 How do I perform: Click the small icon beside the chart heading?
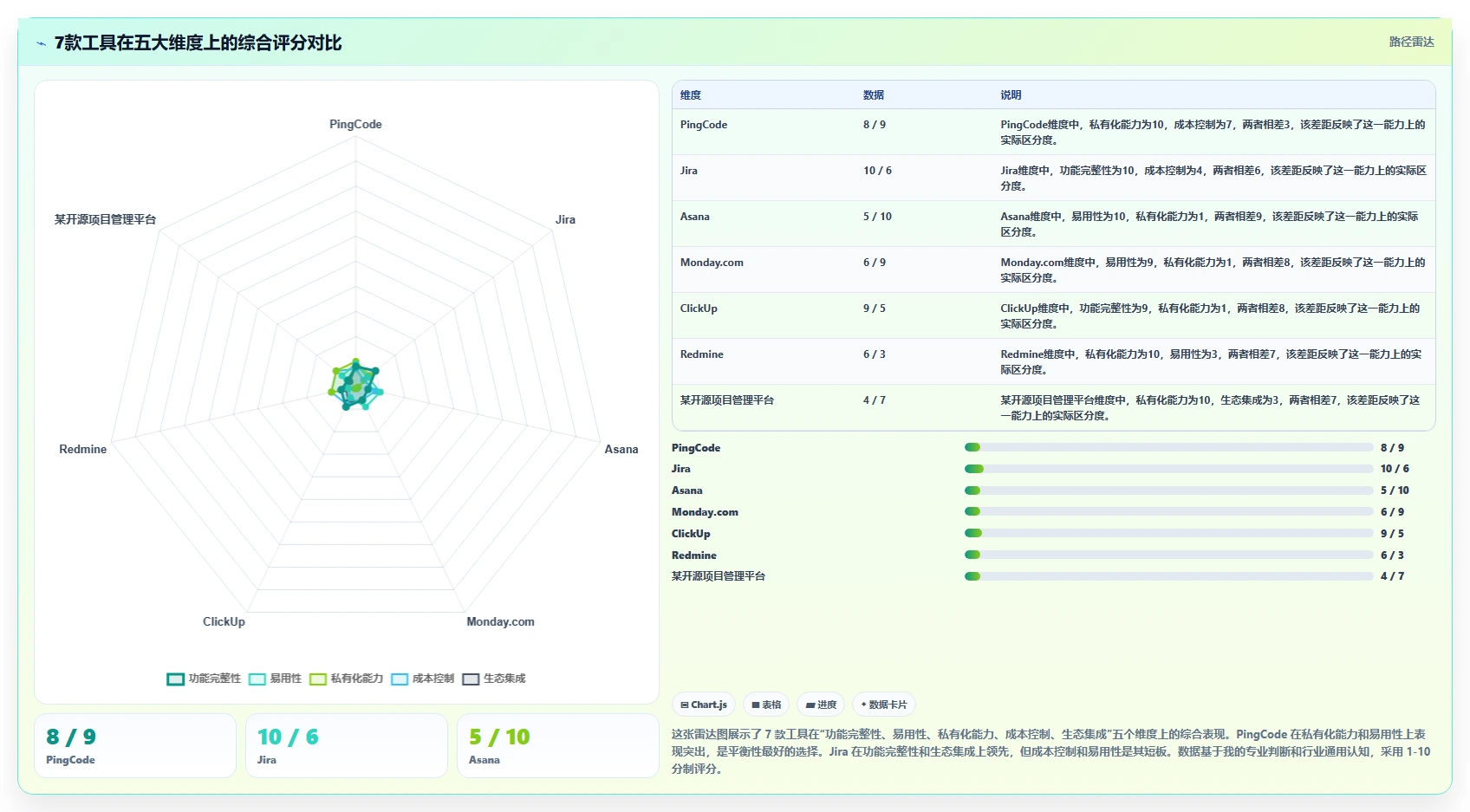tap(41, 43)
